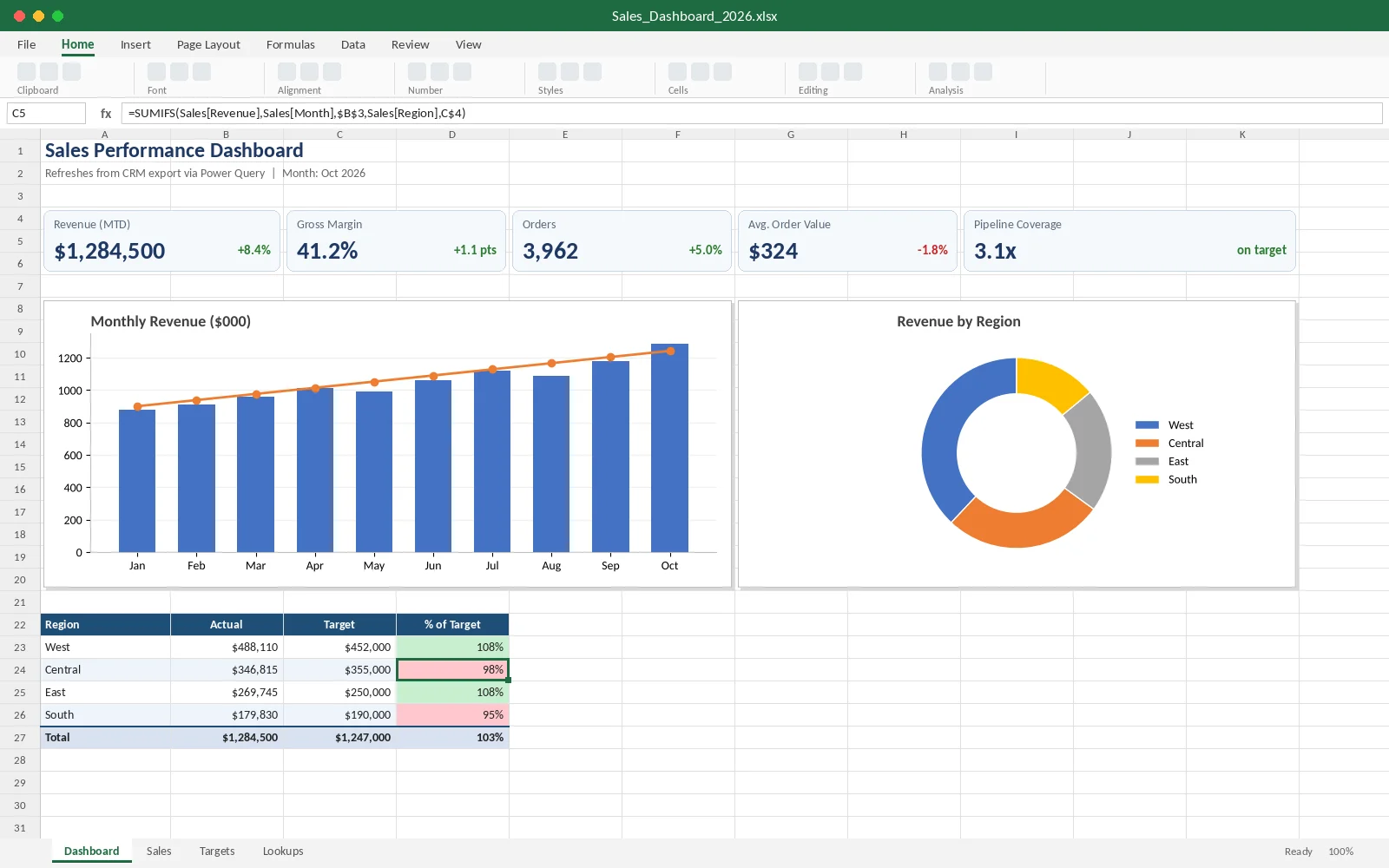The height and width of the screenshot is (868, 1389).
Task: Click the Pipeline Coverage 'on target' label
Action: [1261, 250]
